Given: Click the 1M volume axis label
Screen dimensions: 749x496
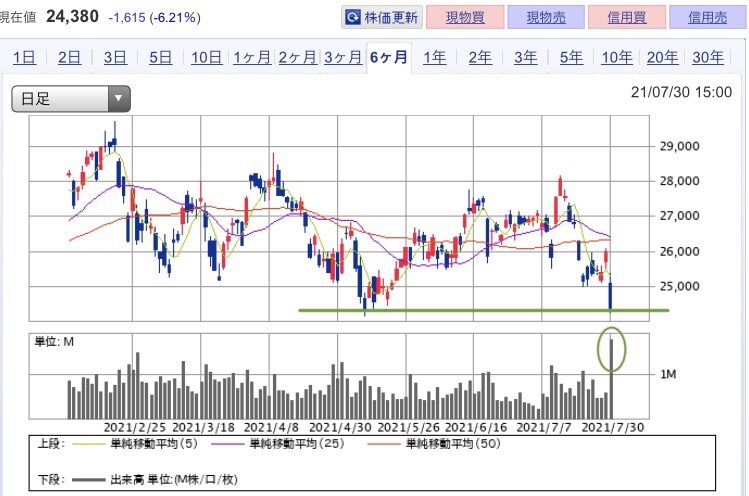Looking at the screenshot, I should click(668, 374).
